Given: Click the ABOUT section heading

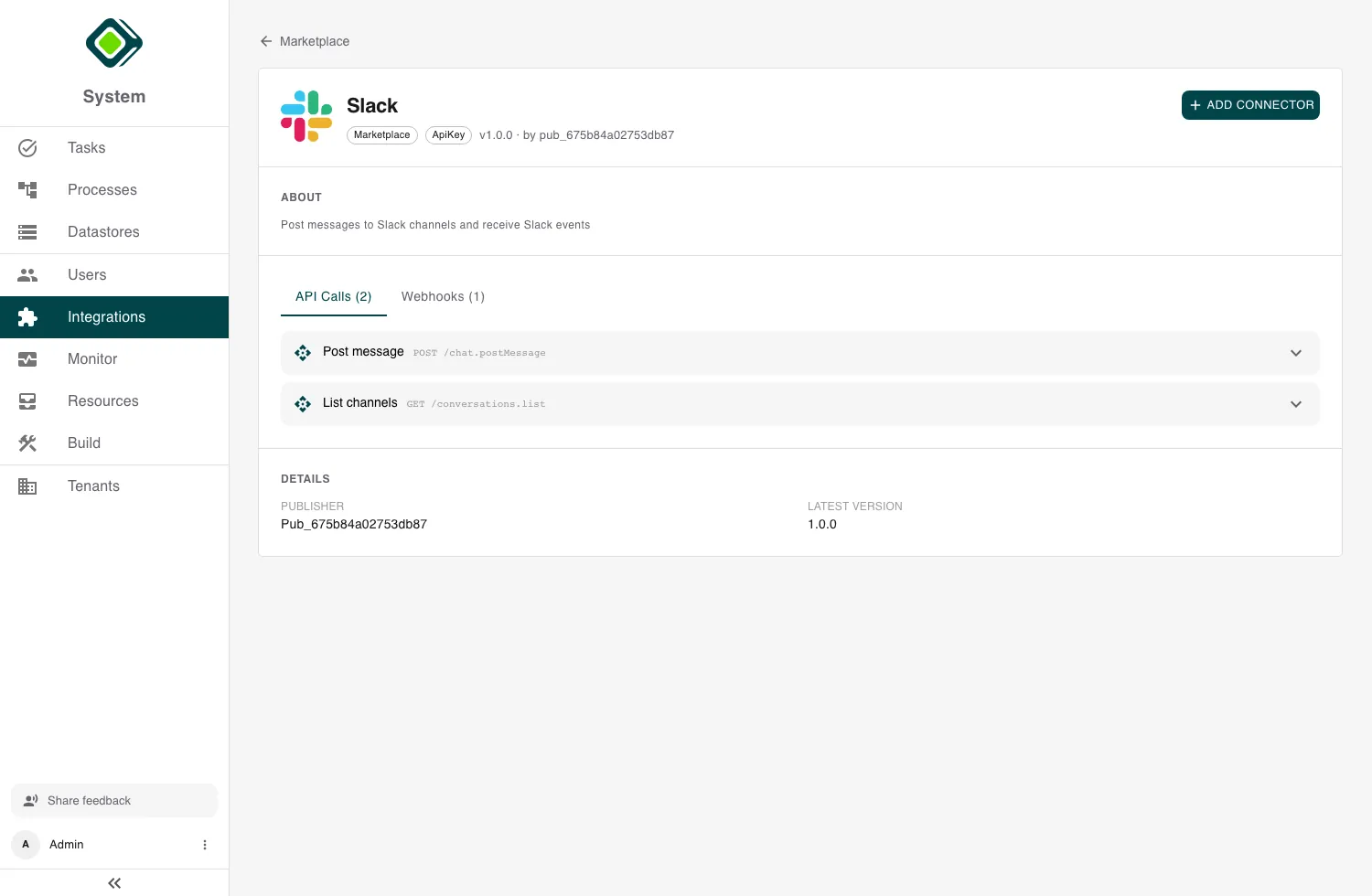Looking at the screenshot, I should (302, 197).
